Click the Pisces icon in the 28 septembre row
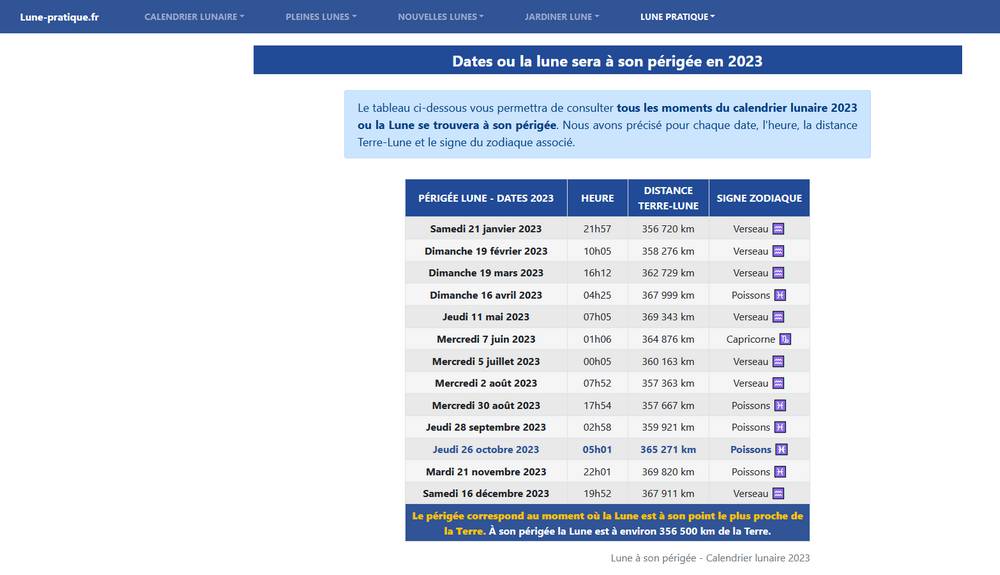 pos(780,427)
